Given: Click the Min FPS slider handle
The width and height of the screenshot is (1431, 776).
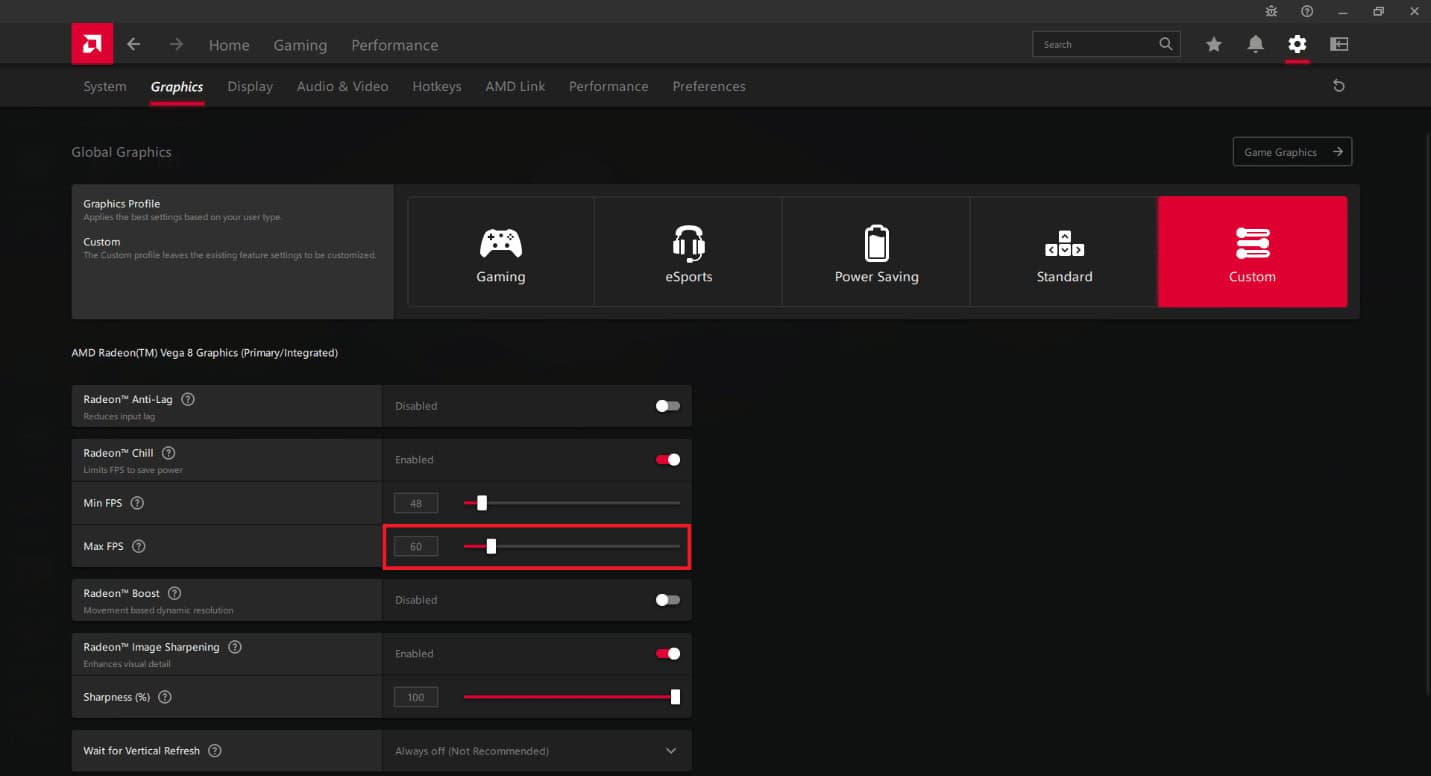Looking at the screenshot, I should tap(482, 503).
